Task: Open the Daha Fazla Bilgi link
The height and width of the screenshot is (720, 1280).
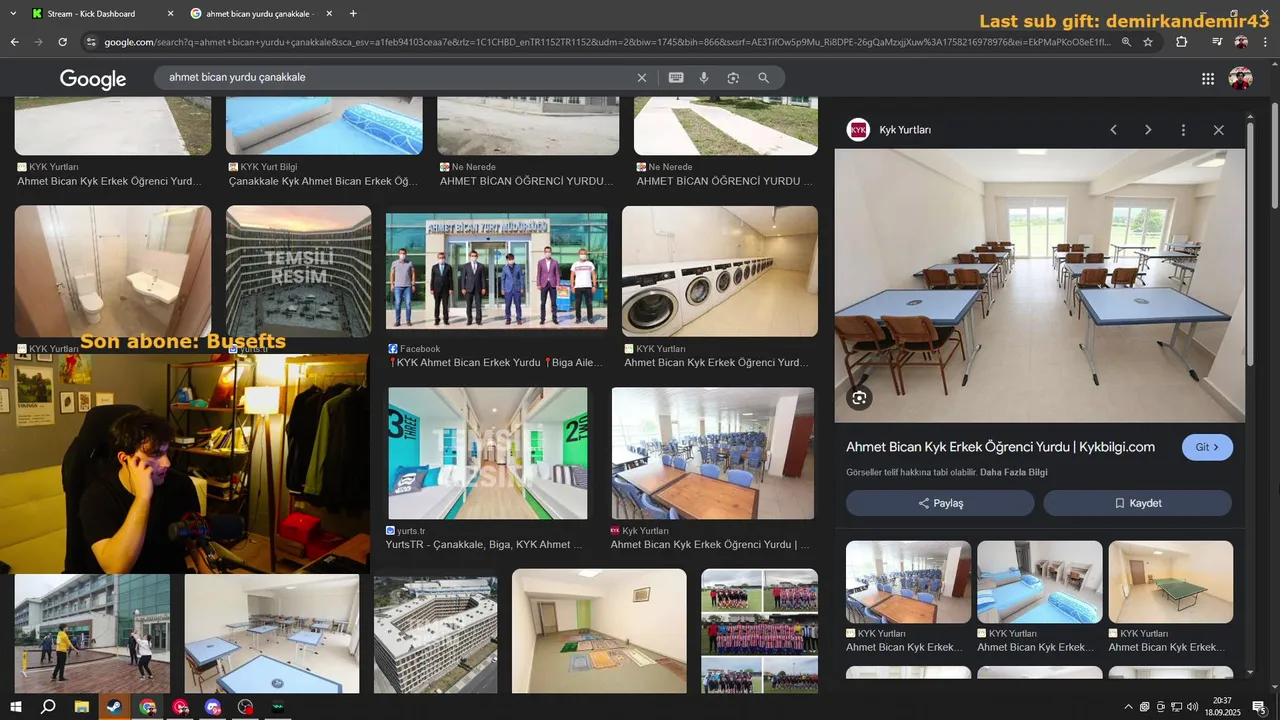Action: (1014, 472)
